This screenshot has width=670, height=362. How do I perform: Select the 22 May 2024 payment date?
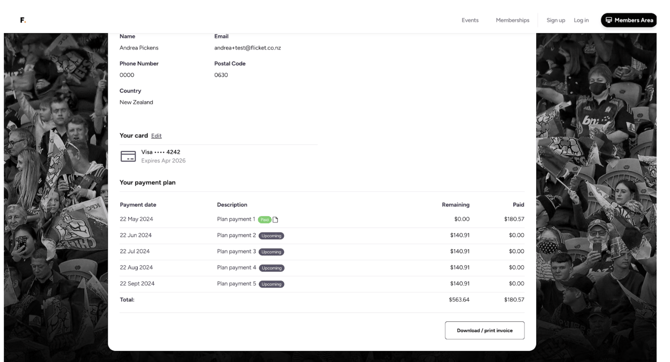point(136,219)
